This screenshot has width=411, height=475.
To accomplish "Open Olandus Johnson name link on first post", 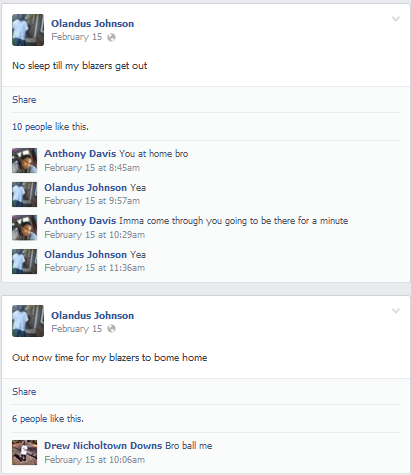I will point(92,24).
